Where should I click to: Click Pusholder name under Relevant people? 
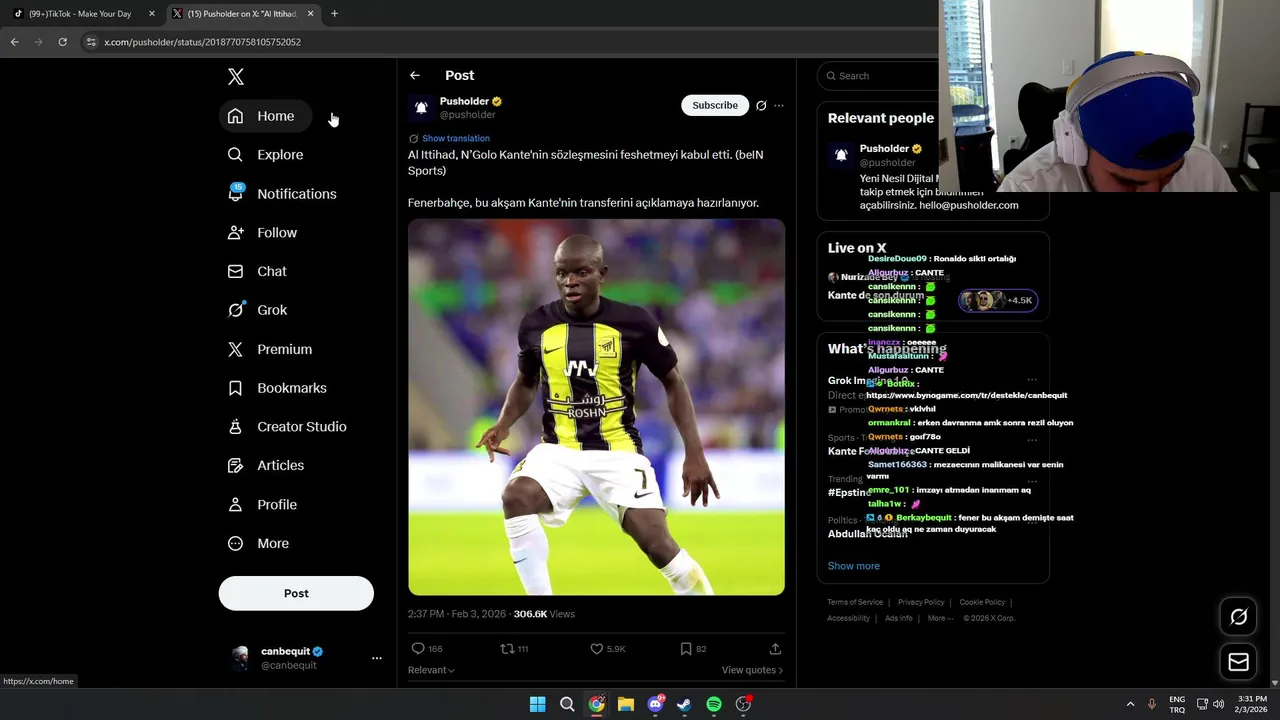tap(884, 149)
